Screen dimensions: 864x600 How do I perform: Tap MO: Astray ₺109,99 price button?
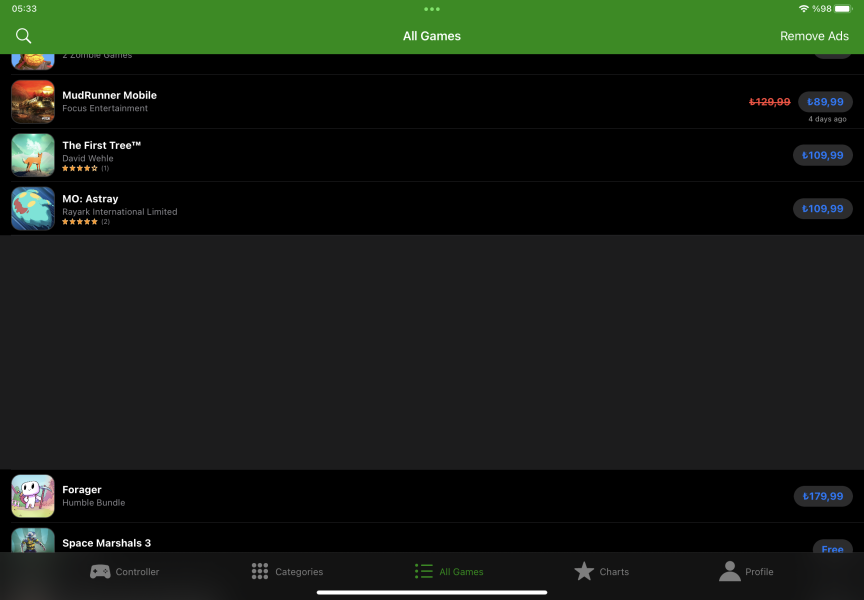(822, 209)
